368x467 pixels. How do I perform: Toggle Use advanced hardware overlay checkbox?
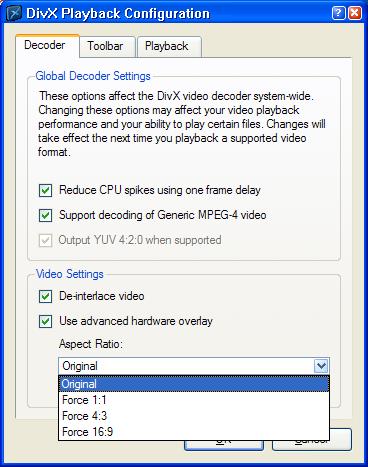(x=45, y=322)
